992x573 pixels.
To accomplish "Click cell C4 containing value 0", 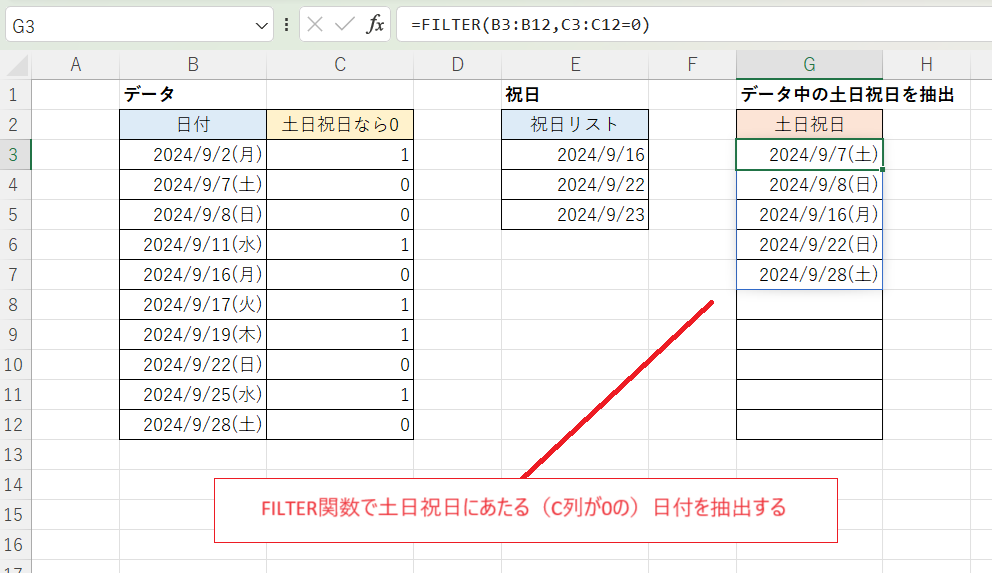I will [340, 185].
